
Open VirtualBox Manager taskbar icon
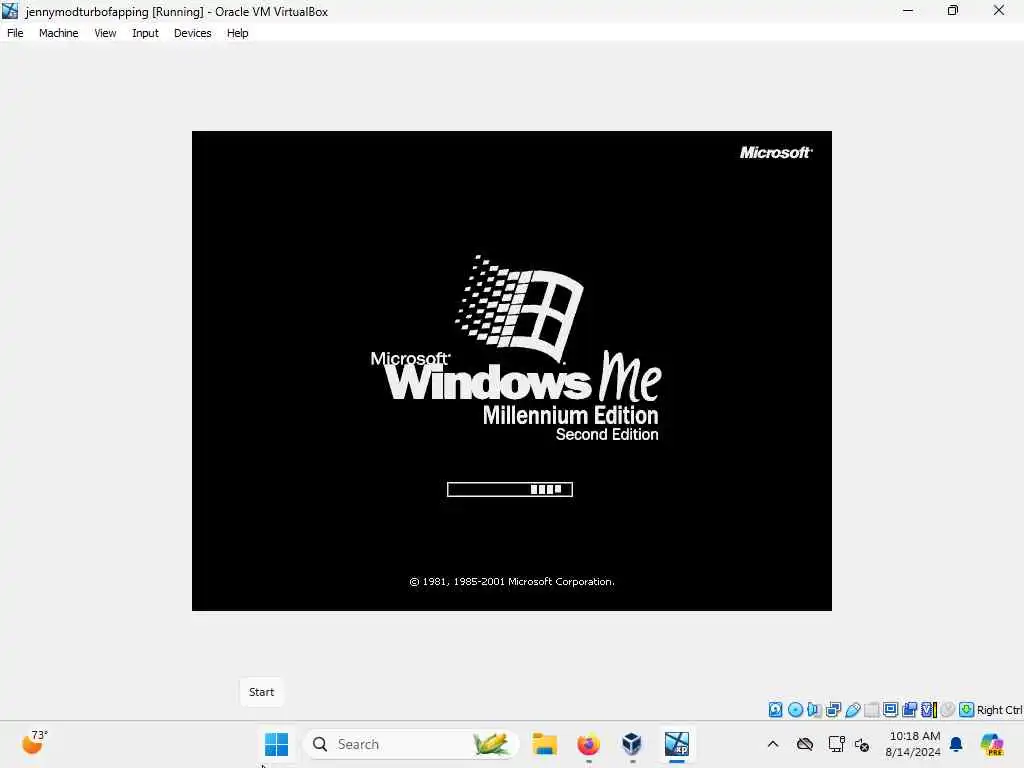click(x=632, y=744)
